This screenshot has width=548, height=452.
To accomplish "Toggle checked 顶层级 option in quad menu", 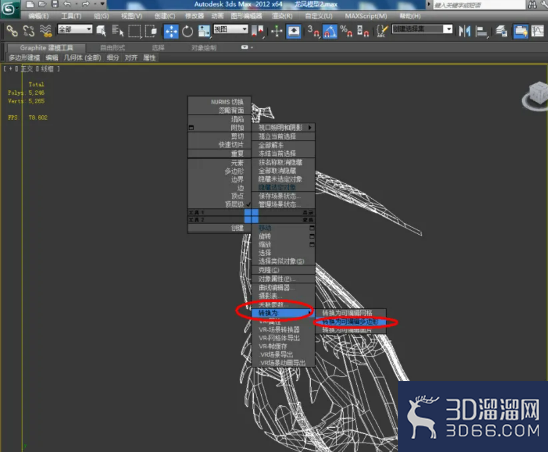I will point(219,205).
